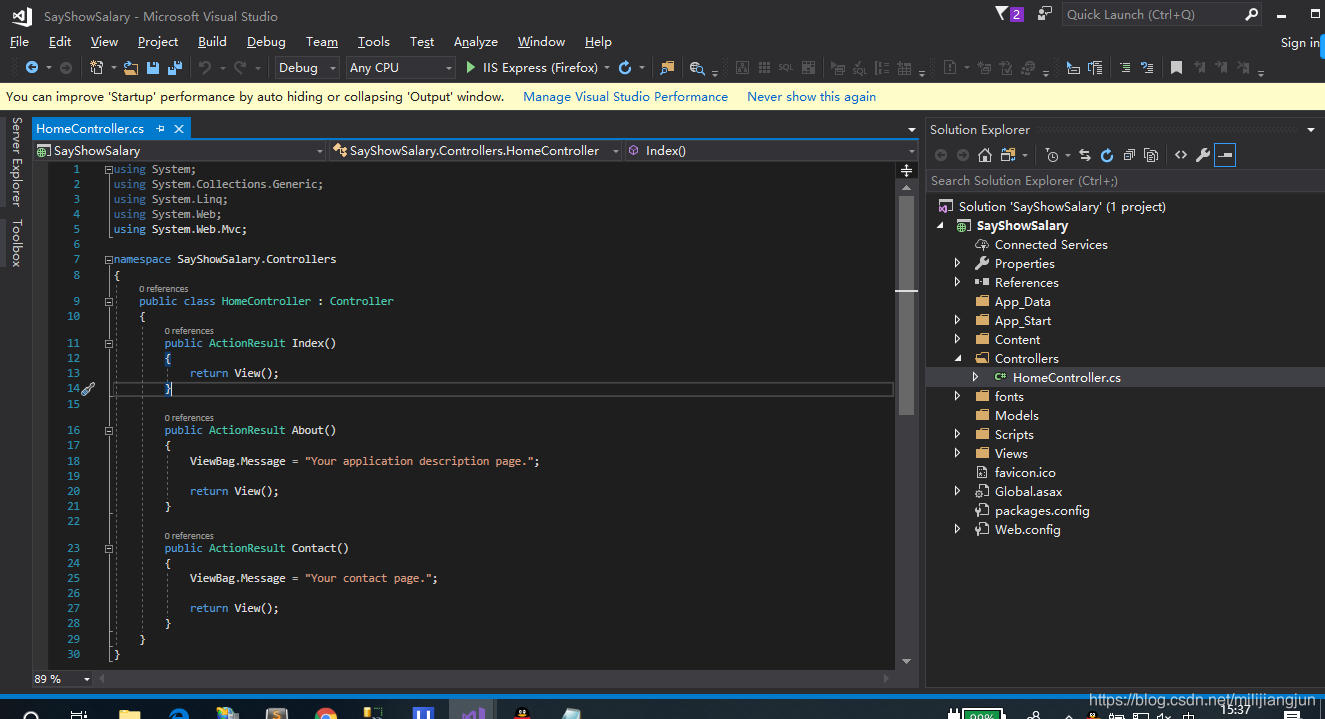
Task: Click the browser Refresh toolbar icon
Action: point(625,68)
